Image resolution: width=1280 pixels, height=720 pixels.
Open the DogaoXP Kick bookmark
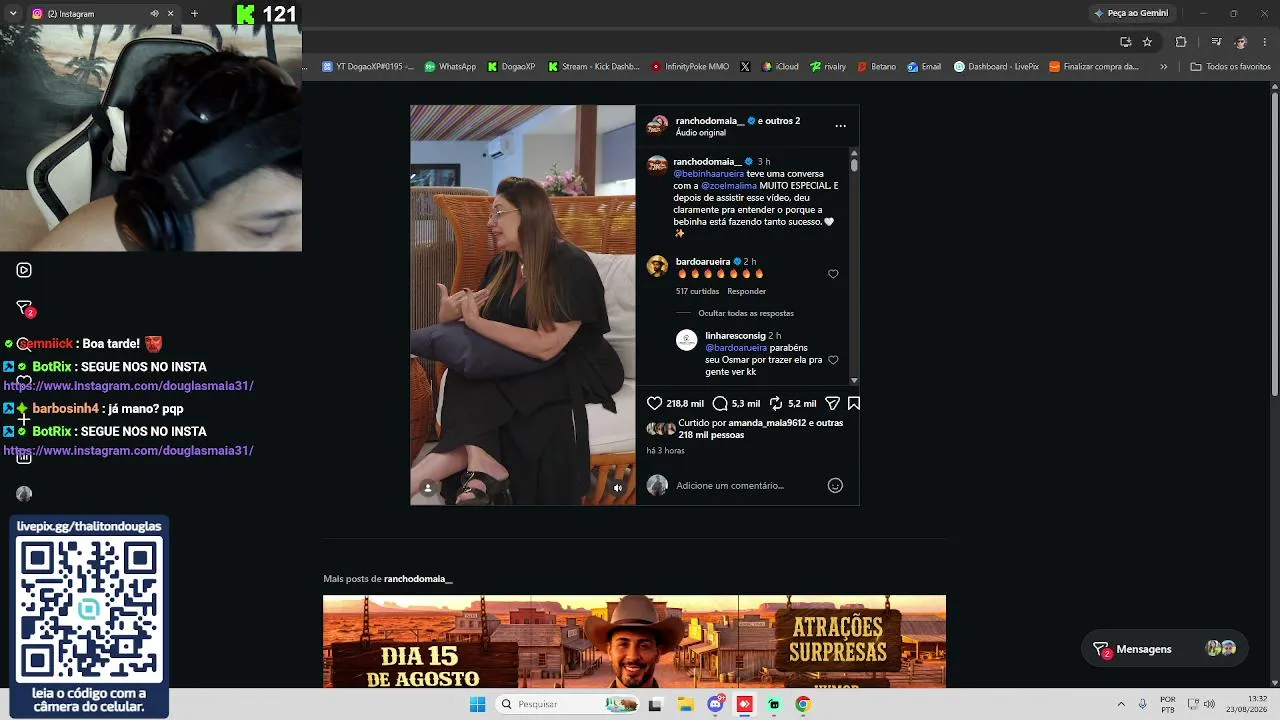(511, 67)
